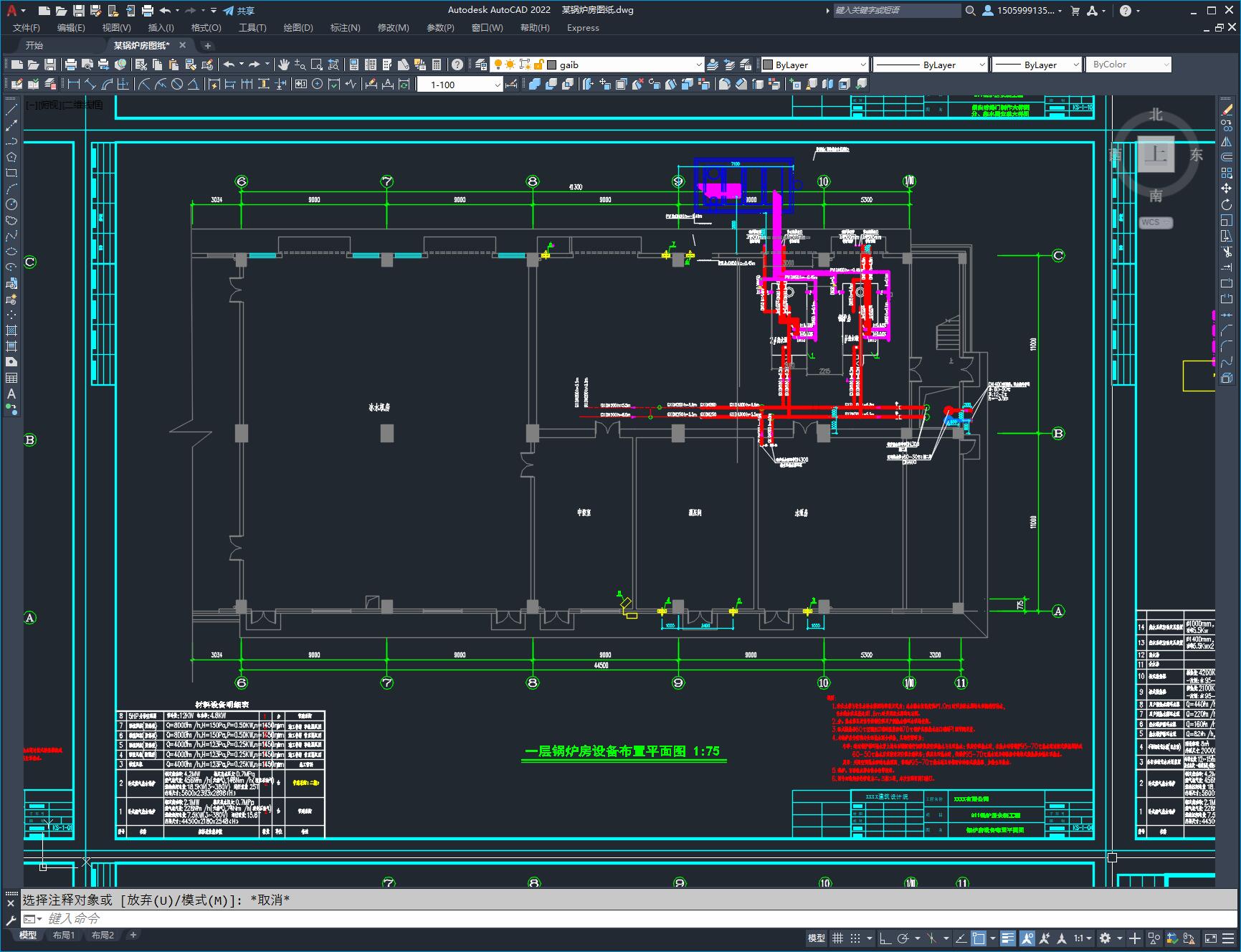Switch to the 布局2 layout tab
This screenshot has width=1241, height=952.
[x=103, y=935]
